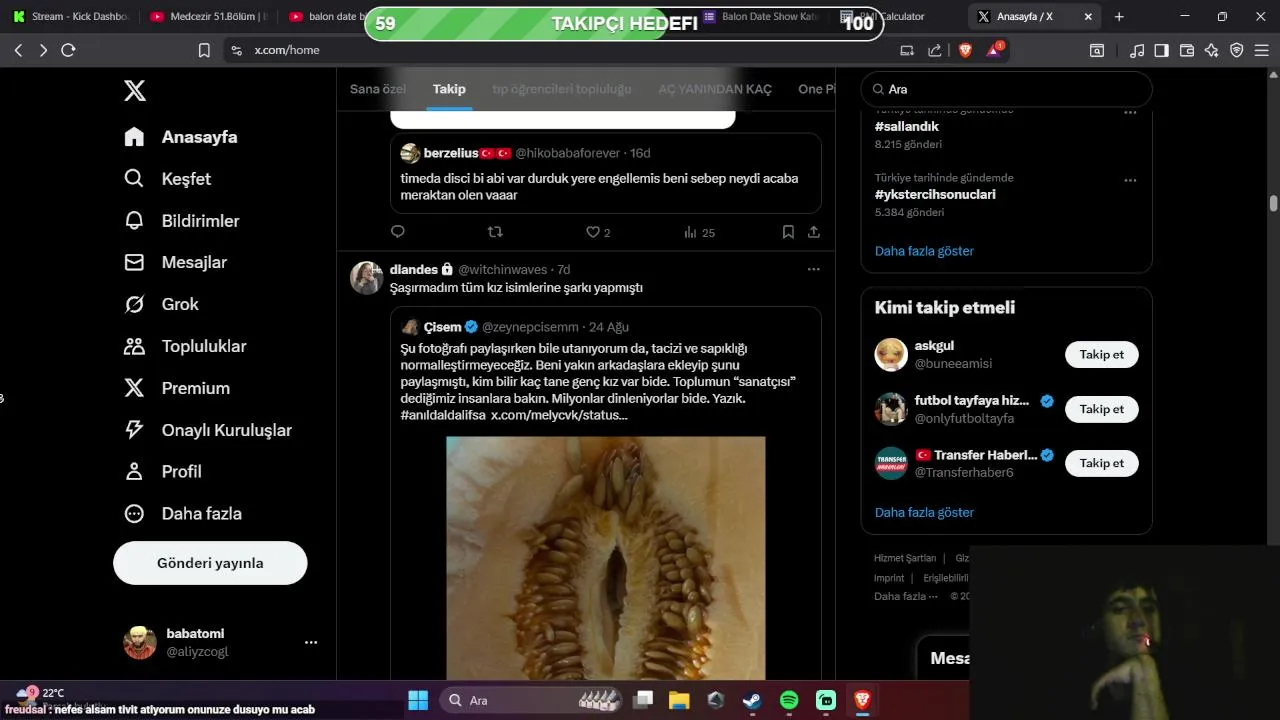Image resolution: width=1280 pixels, height=720 pixels.
Task: Open the Brave Shields lion icon
Action: [x=965, y=50]
